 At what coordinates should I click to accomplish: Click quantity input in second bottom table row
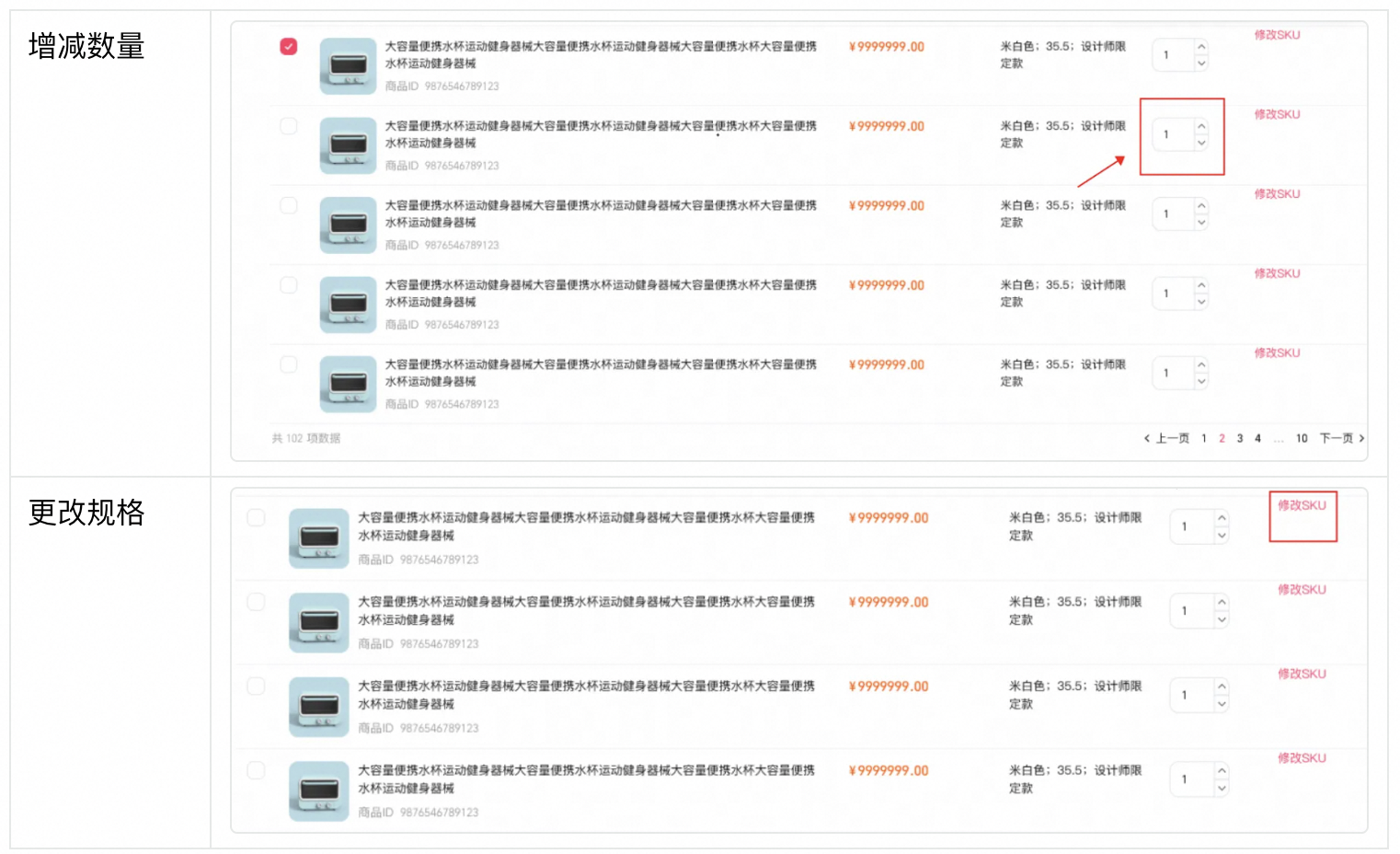click(x=1192, y=611)
